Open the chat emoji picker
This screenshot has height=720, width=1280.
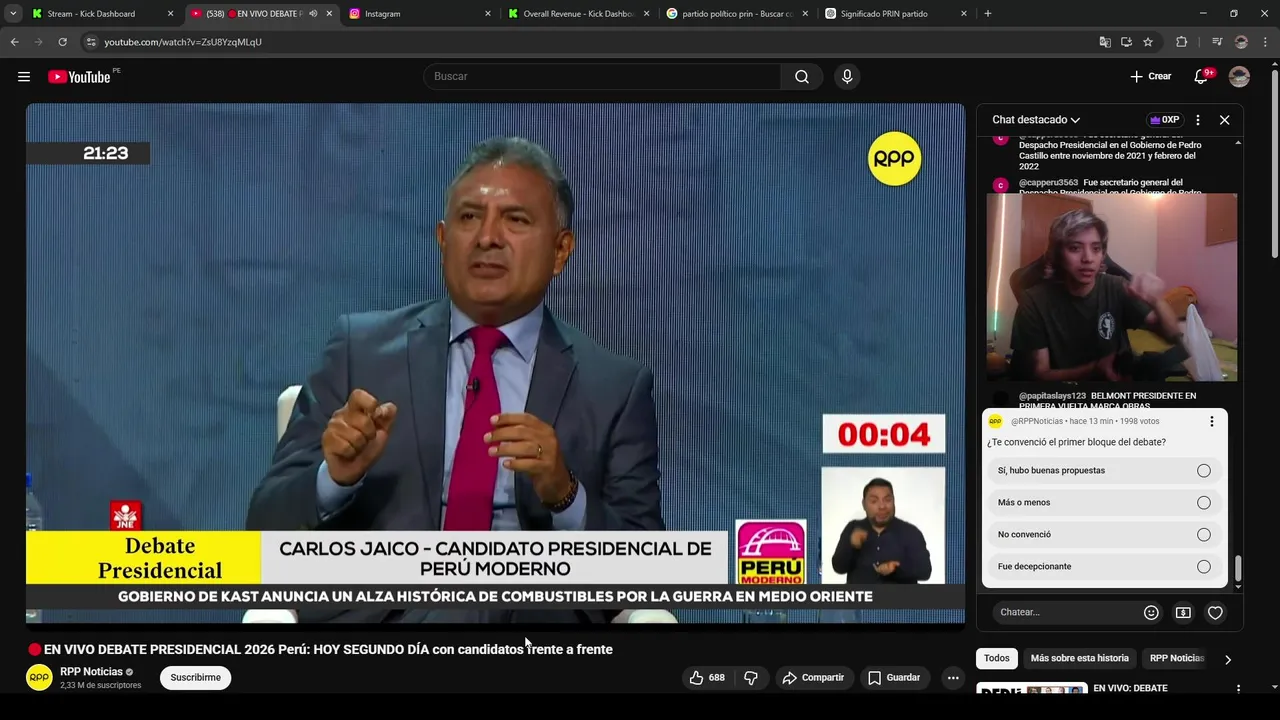pyautogui.click(x=1151, y=612)
